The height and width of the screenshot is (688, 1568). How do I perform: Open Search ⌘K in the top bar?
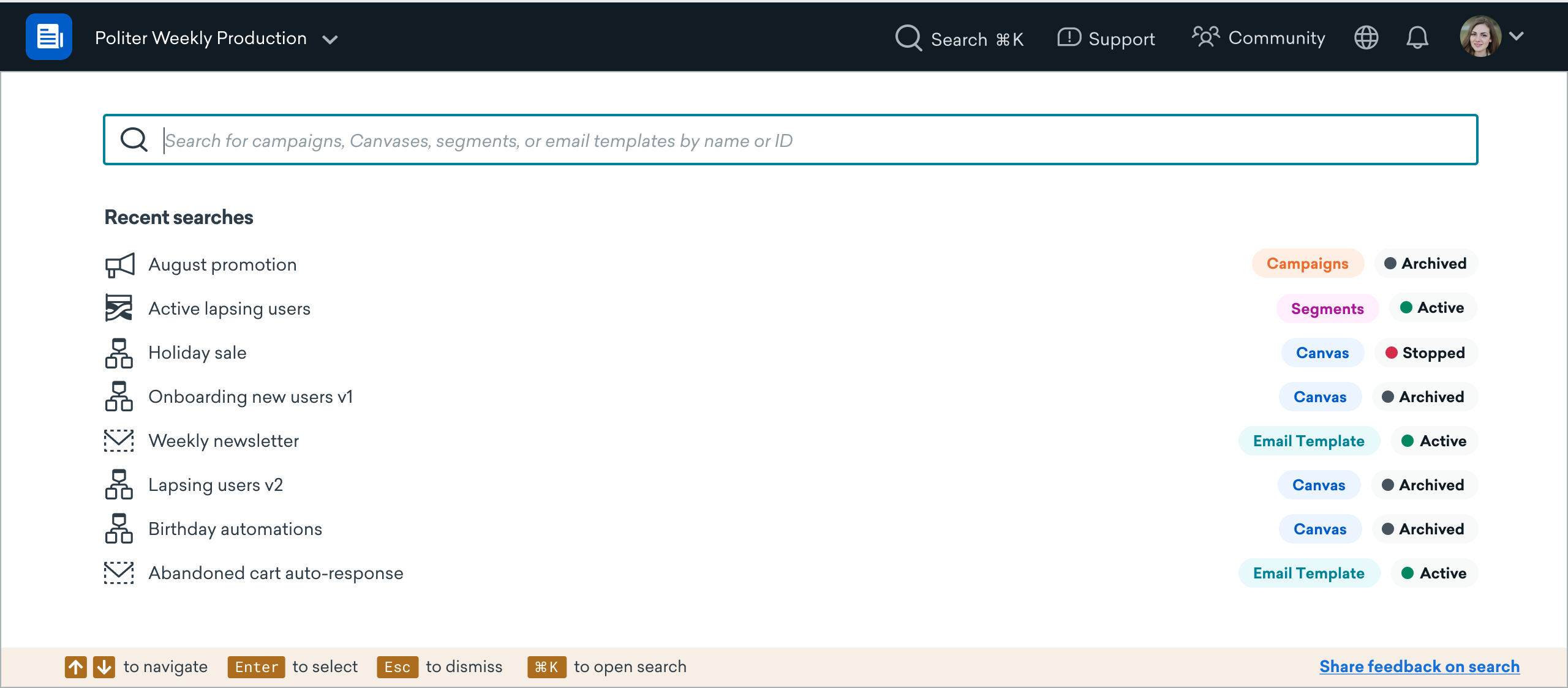[960, 39]
